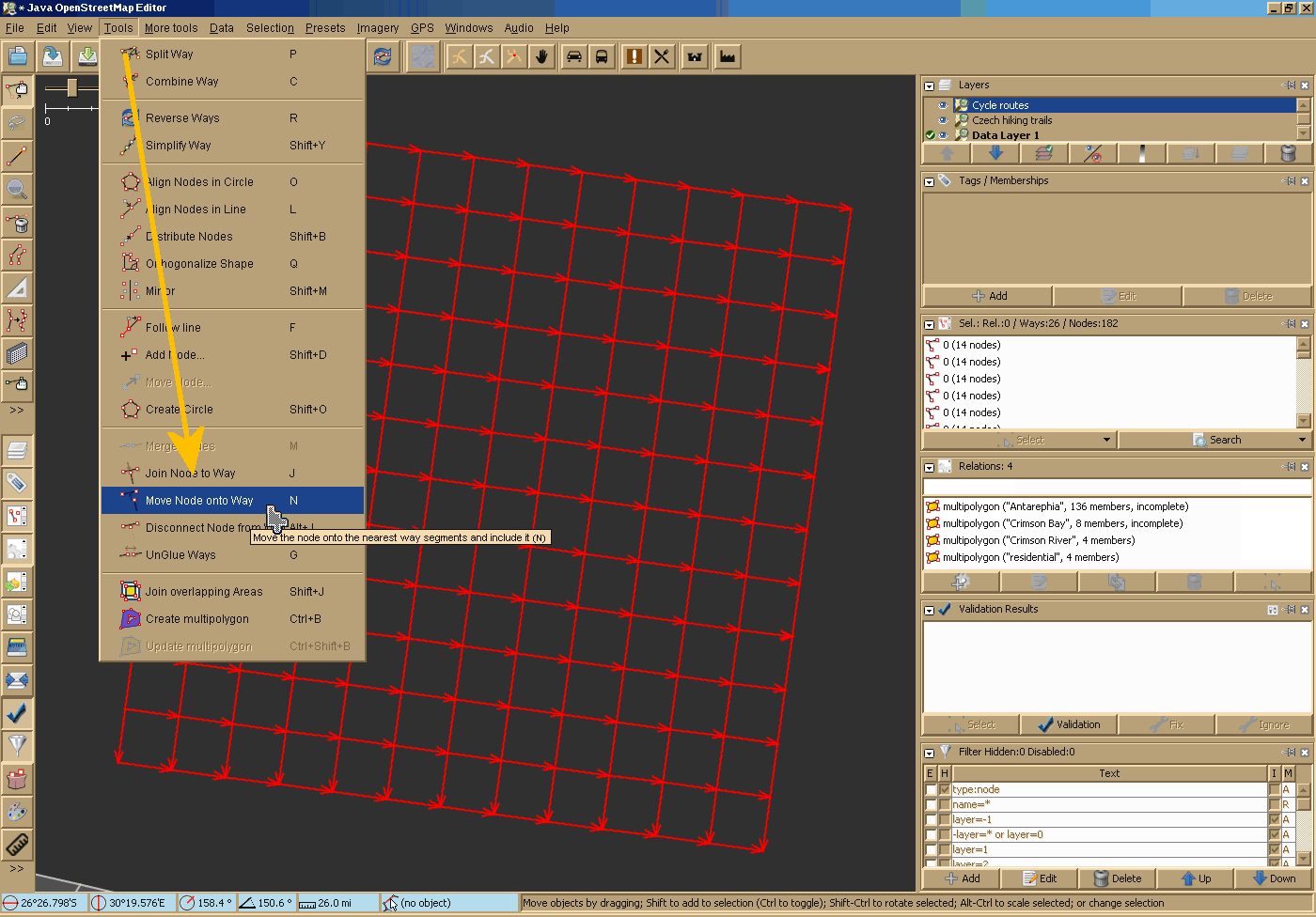Enable the type:node filter checkbox
Image resolution: width=1316 pixels, height=917 pixels.
click(931, 789)
